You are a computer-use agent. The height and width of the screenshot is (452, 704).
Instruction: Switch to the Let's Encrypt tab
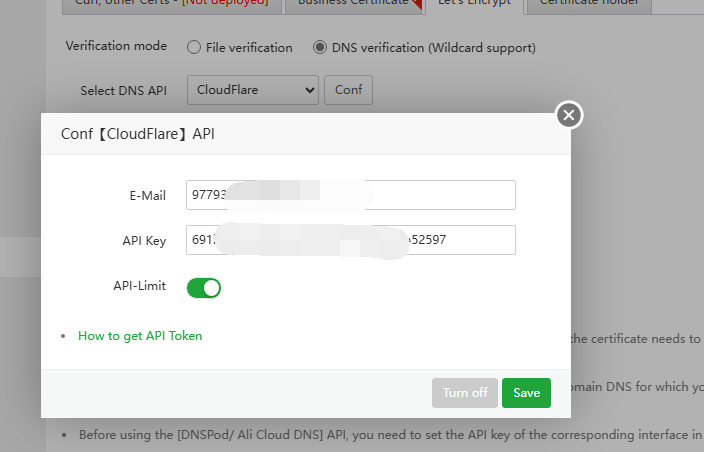[474, 4]
